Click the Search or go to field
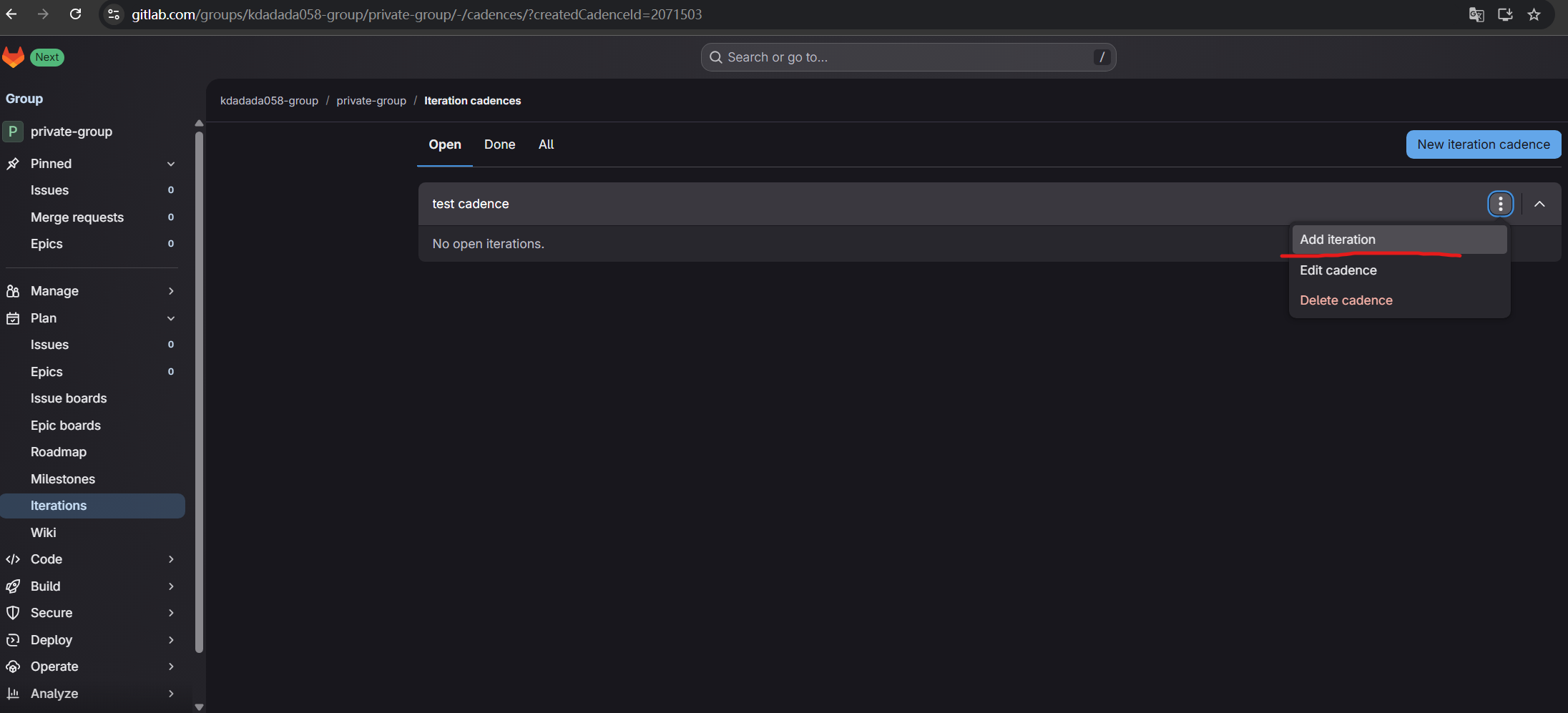Screen dimensions: 1568x713 (x=907, y=57)
